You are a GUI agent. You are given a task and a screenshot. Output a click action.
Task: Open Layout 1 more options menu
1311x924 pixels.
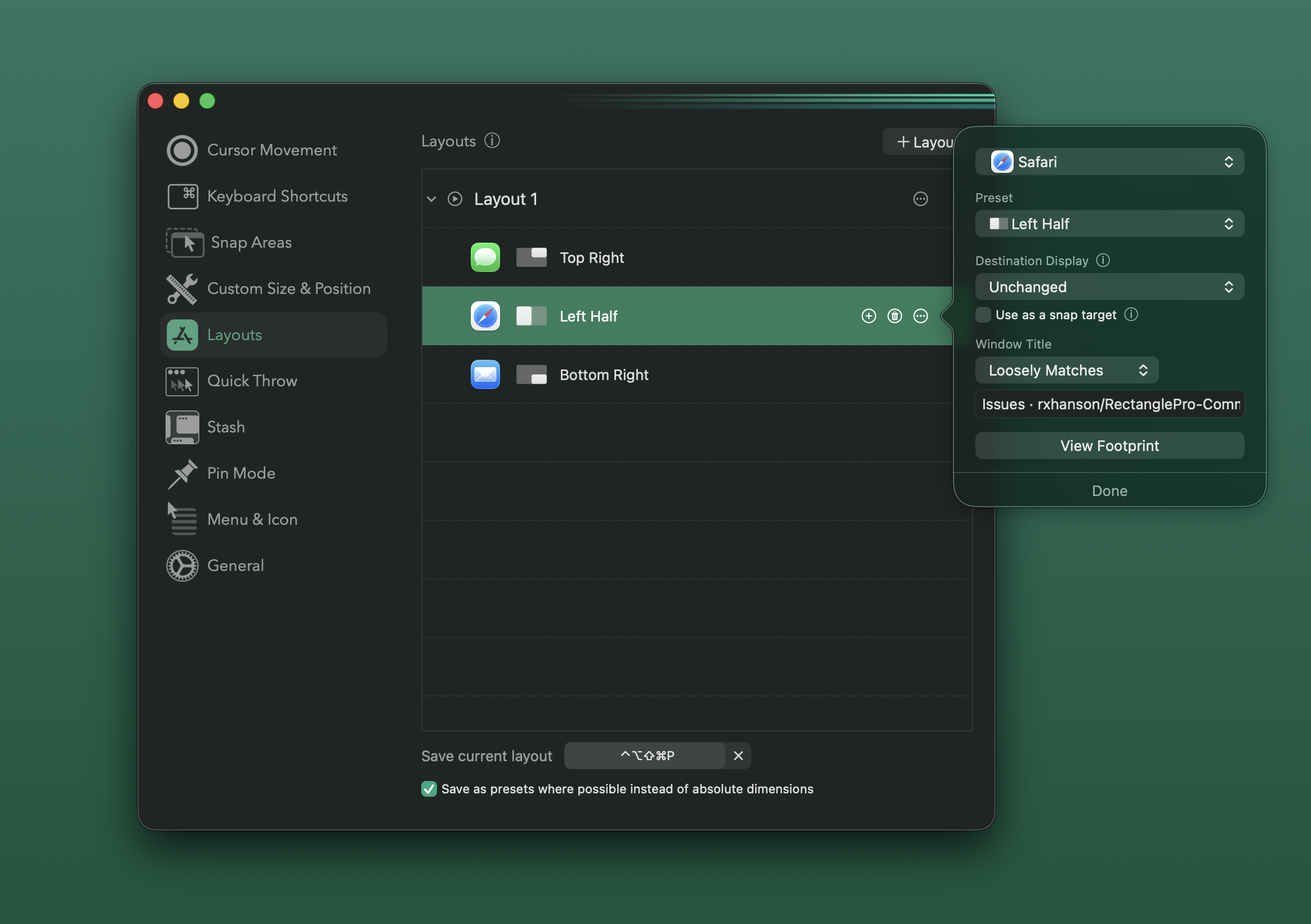click(920, 199)
